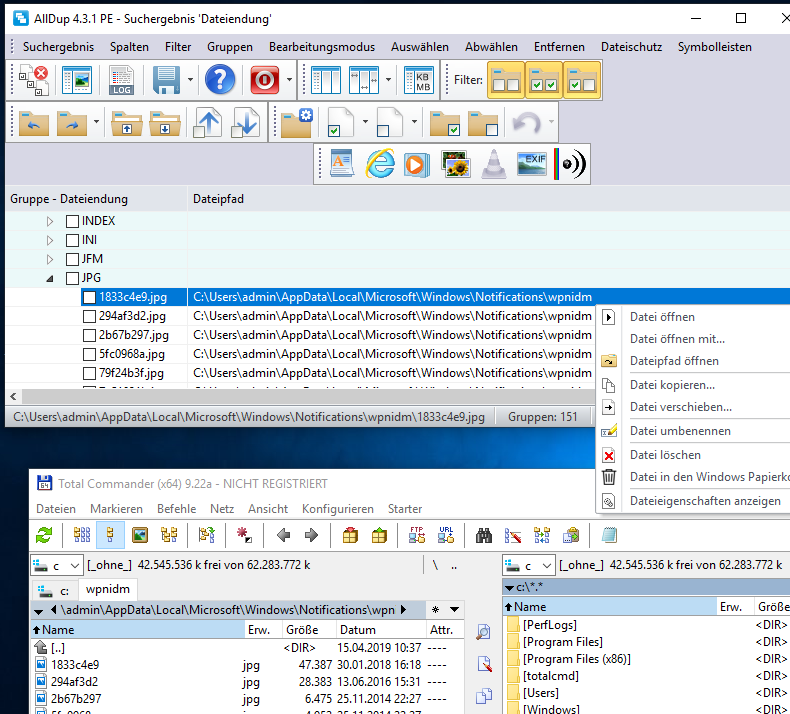Image resolution: width=790 pixels, height=714 pixels.
Task: Open the LOG file viewer icon
Action: (x=122, y=80)
